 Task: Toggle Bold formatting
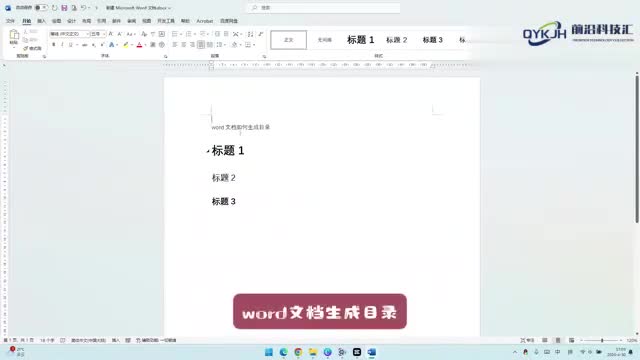coord(53,44)
